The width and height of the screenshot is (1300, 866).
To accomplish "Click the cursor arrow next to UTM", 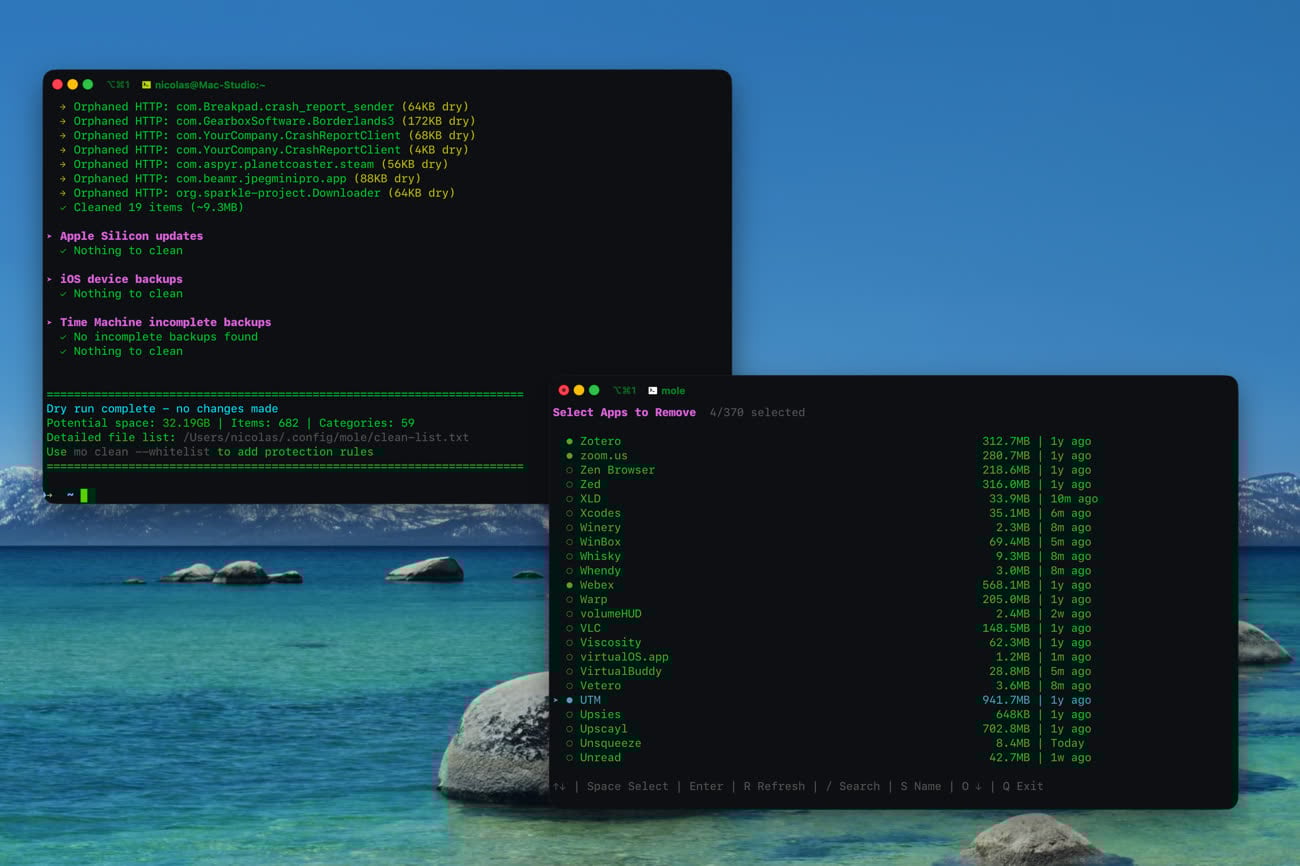I will pyautogui.click(x=556, y=700).
